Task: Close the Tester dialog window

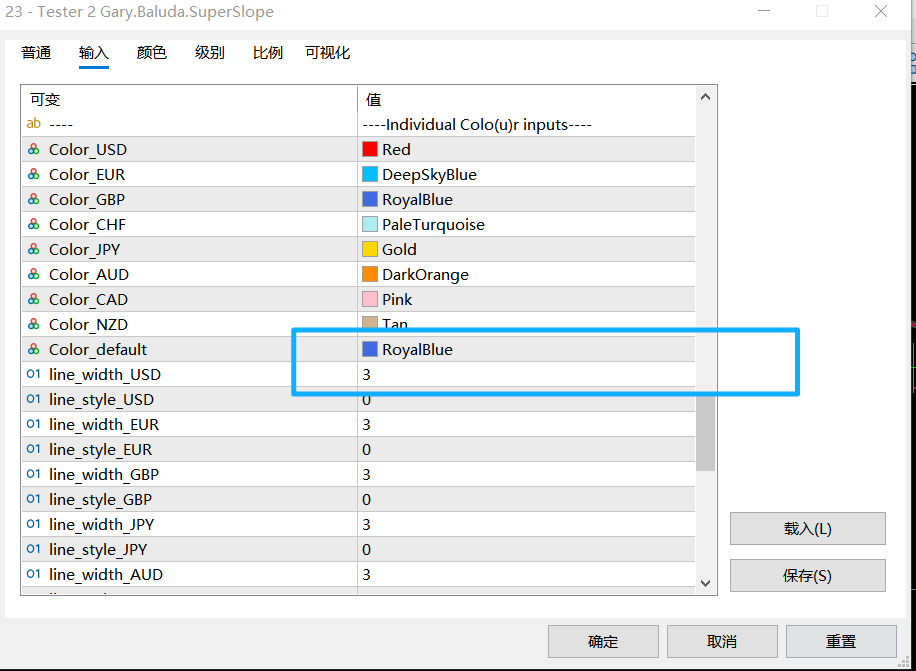Action: coord(881,11)
